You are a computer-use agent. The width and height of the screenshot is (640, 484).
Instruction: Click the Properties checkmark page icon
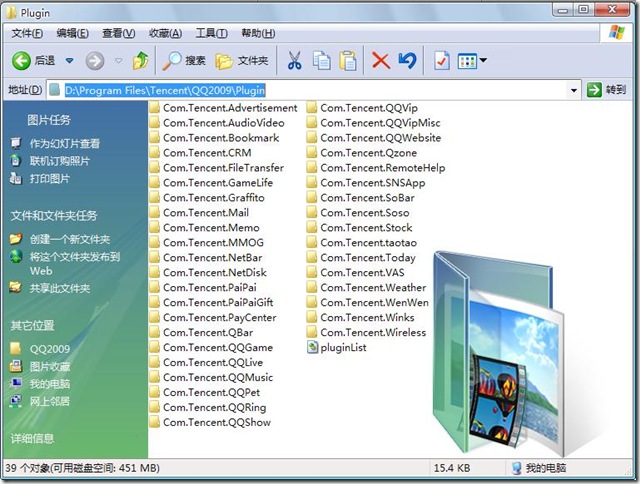click(442, 61)
